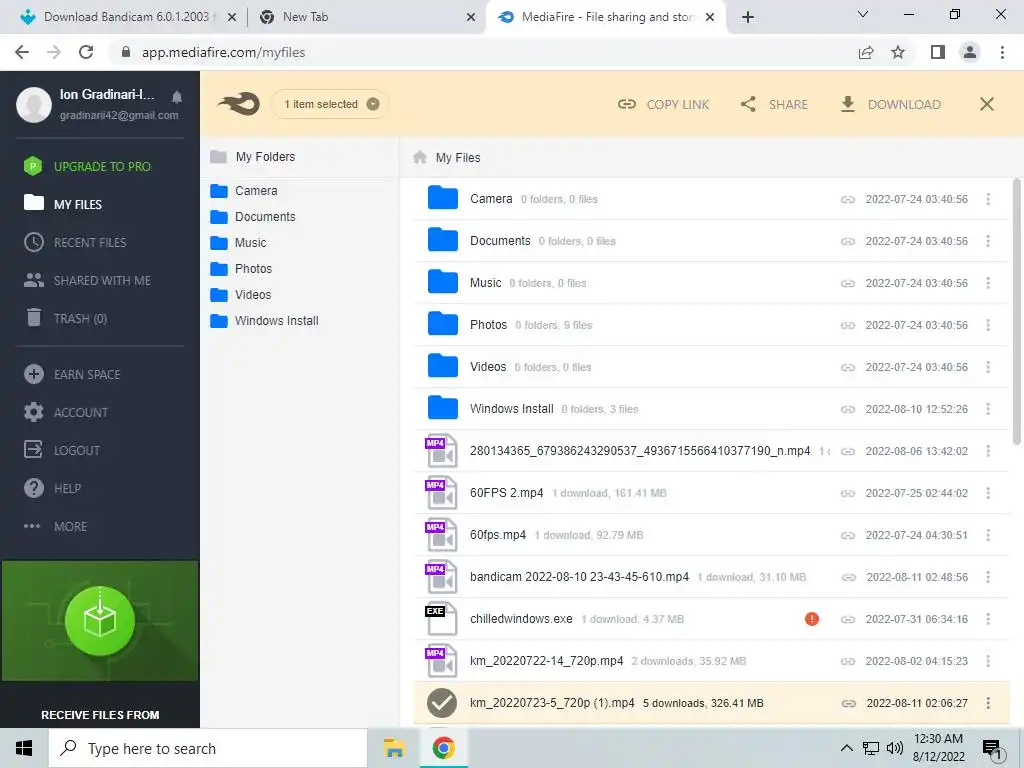The image size is (1024, 768).
Task: Click link icon for Windows Install row
Action: [848, 409]
